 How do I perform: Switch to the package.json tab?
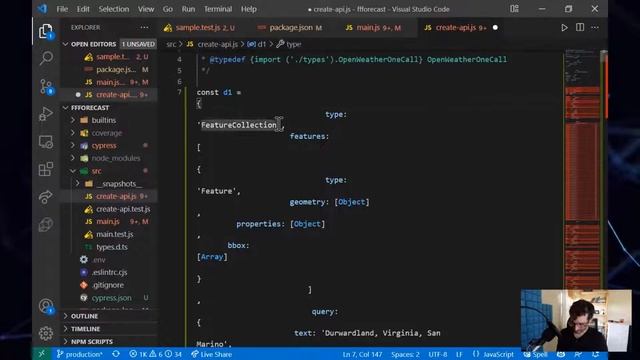[291, 28]
